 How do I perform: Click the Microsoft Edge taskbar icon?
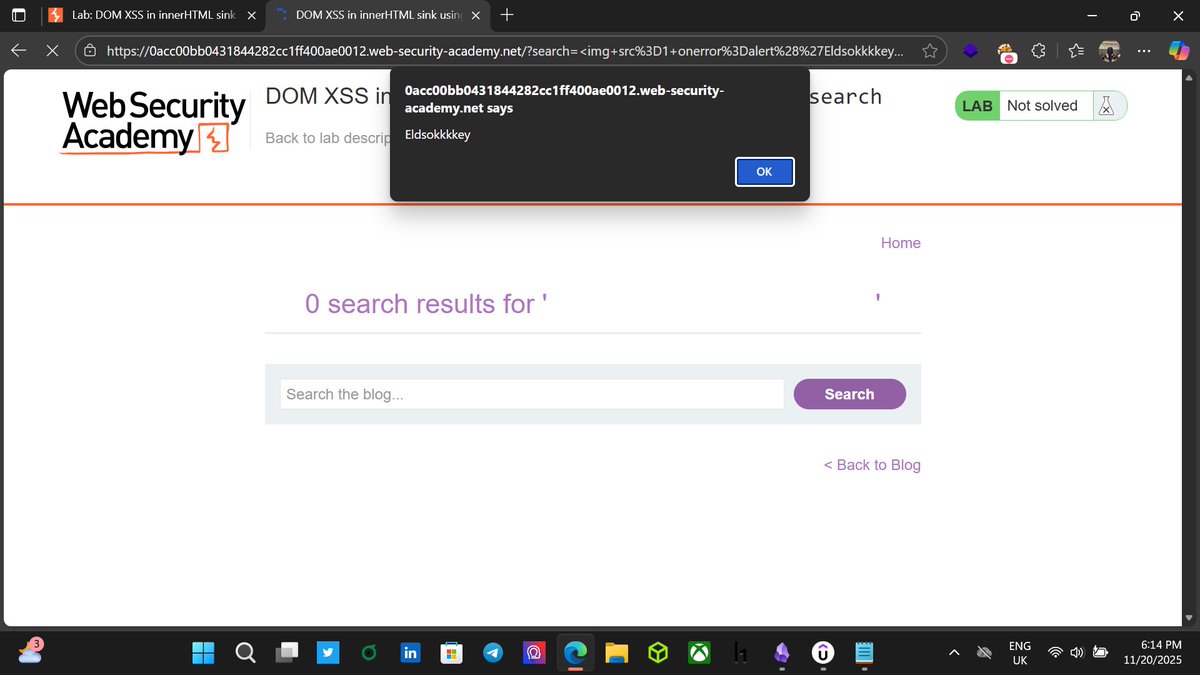[x=575, y=653]
